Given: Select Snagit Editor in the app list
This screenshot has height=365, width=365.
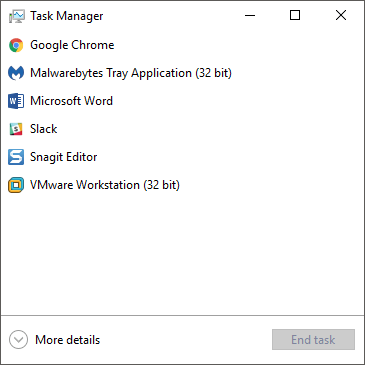Looking at the screenshot, I should pos(64,157).
